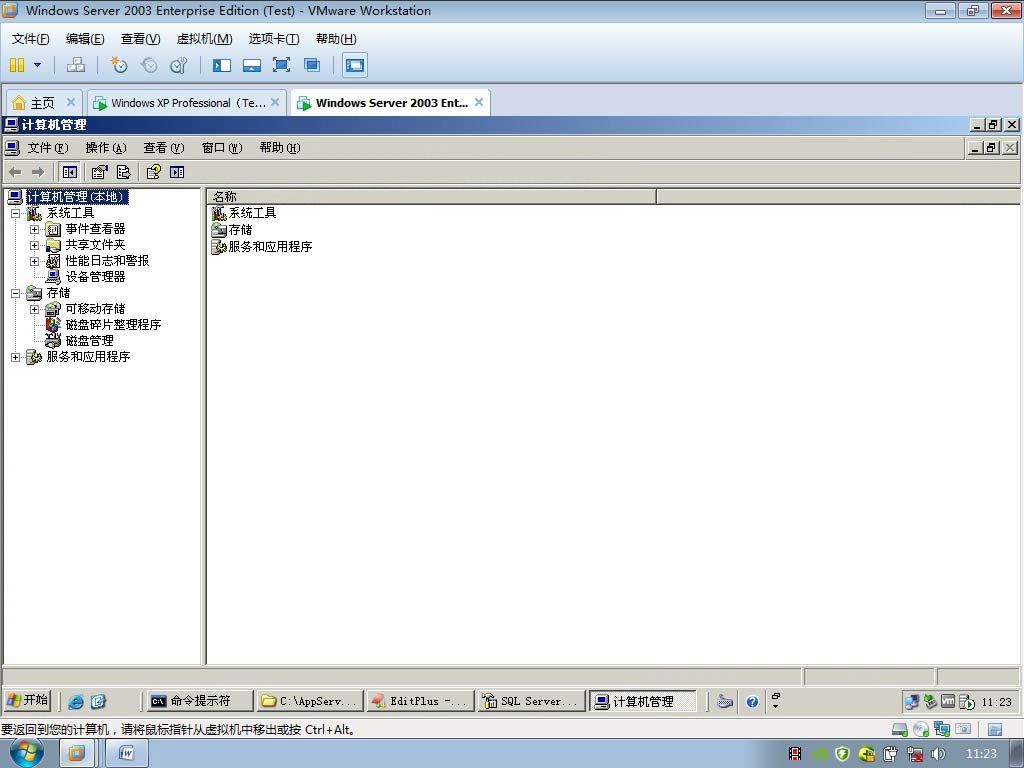Take a snapshot of the virtual machine

(118, 65)
